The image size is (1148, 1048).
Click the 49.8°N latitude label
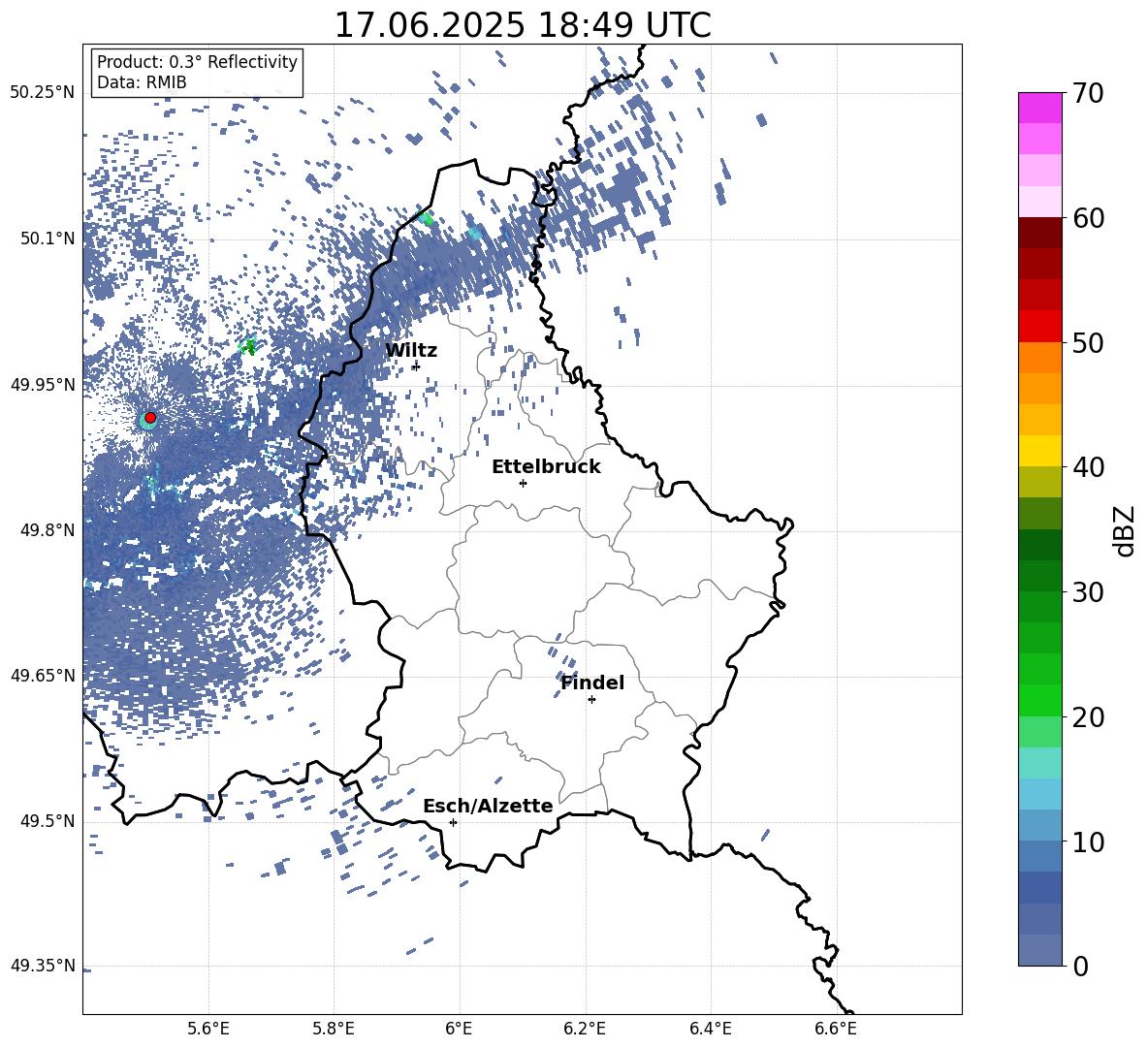pyautogui.click(x=47, y=530)
